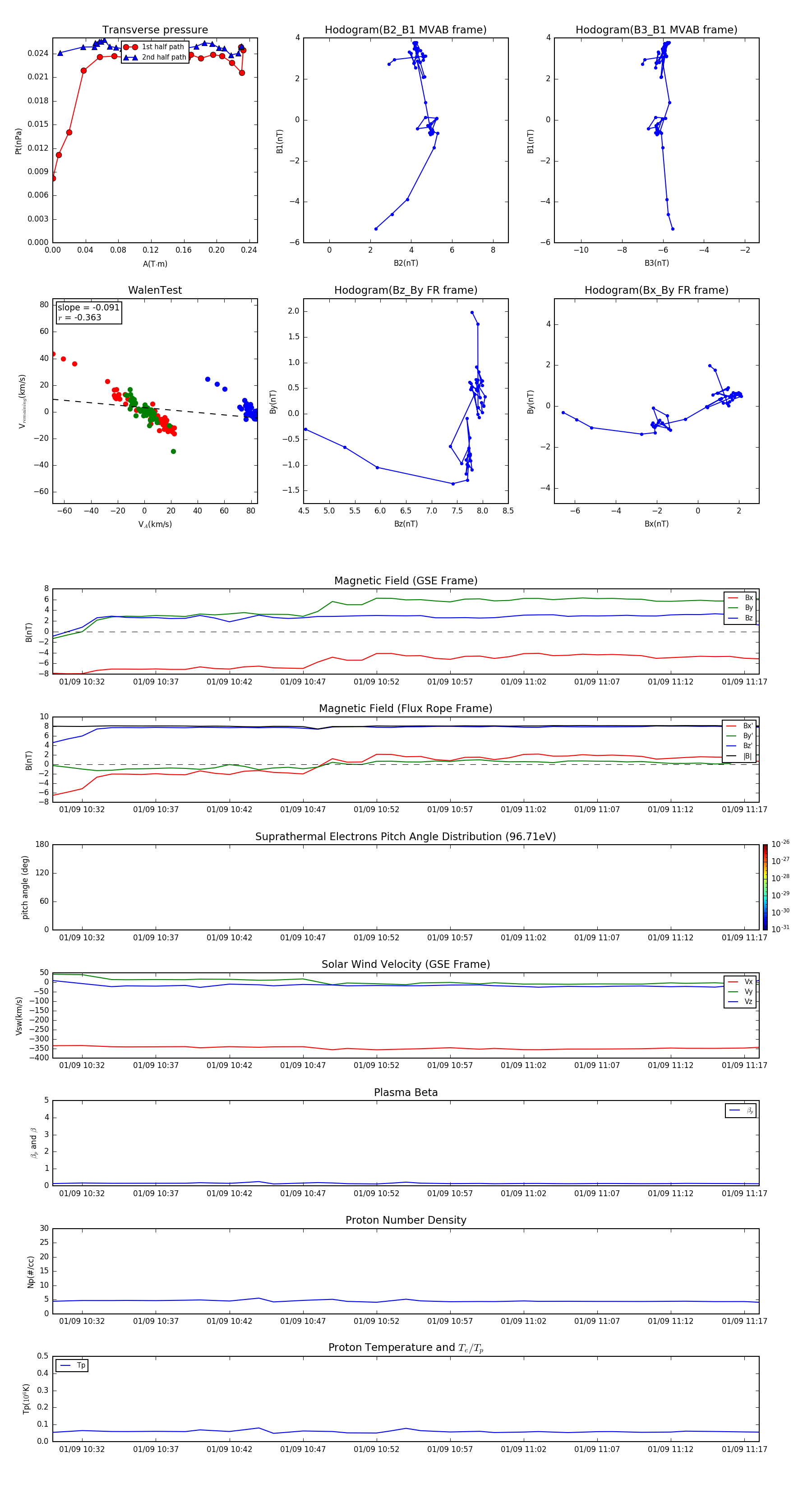
Task: Click the "B3(nT)" x-axis label
Action: [x=656, y=263]
